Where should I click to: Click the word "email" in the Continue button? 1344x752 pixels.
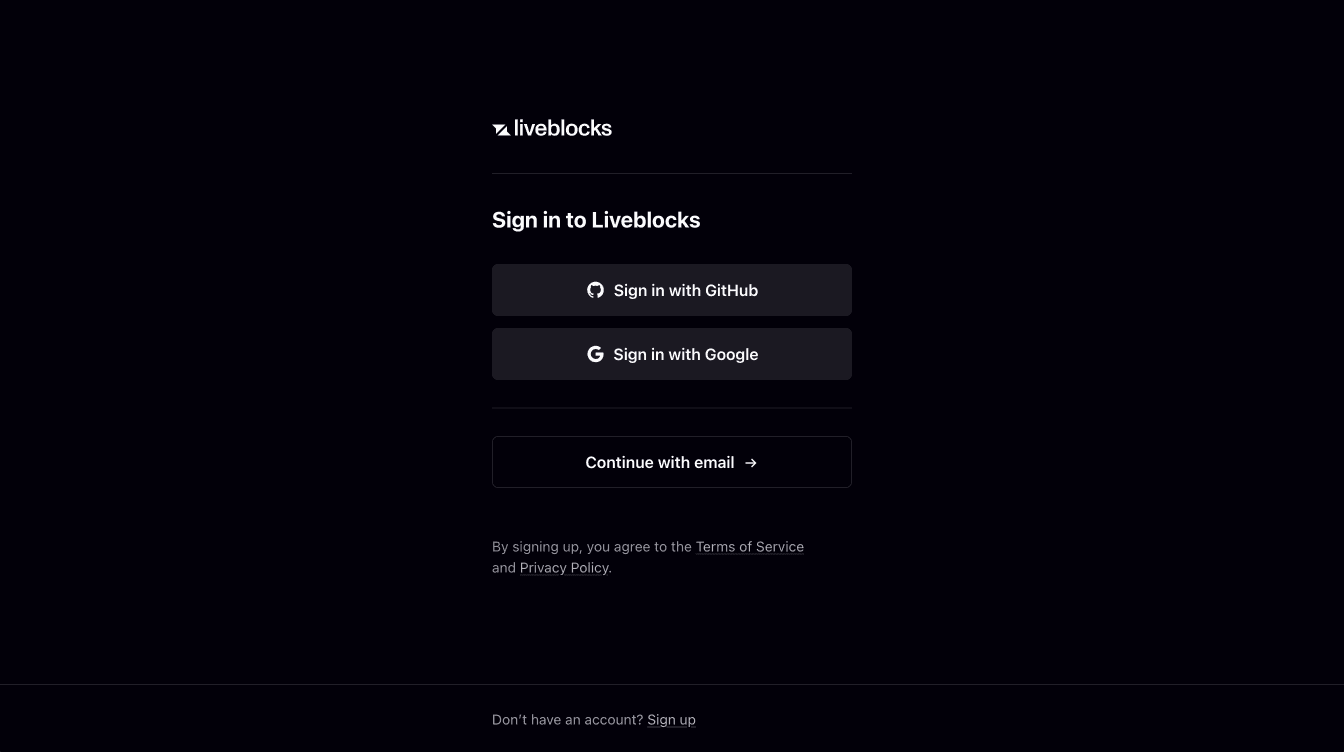(714, 462)
